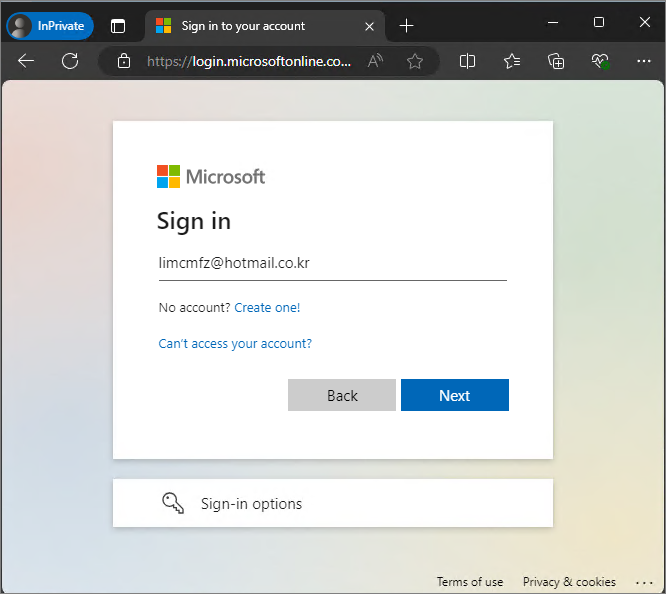
Task: Minimize the browser window
Action: pos(553,23)
